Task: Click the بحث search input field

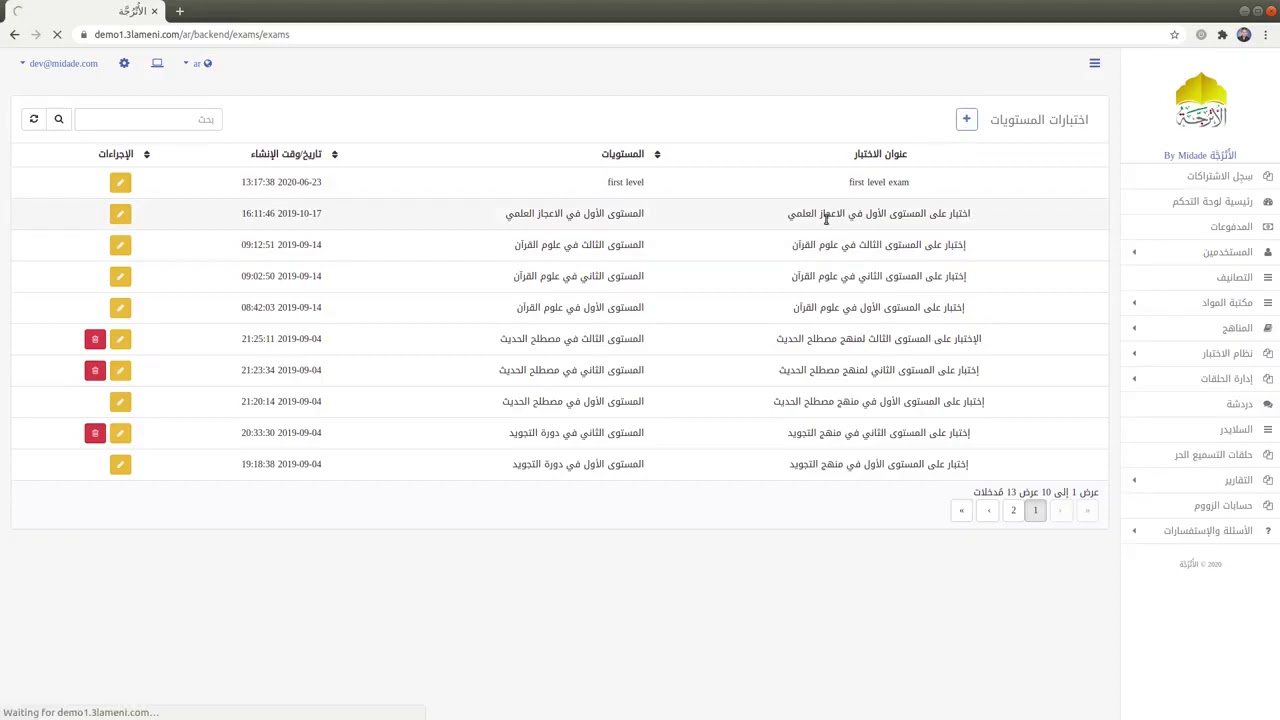Action: click(x=148, y=119)
